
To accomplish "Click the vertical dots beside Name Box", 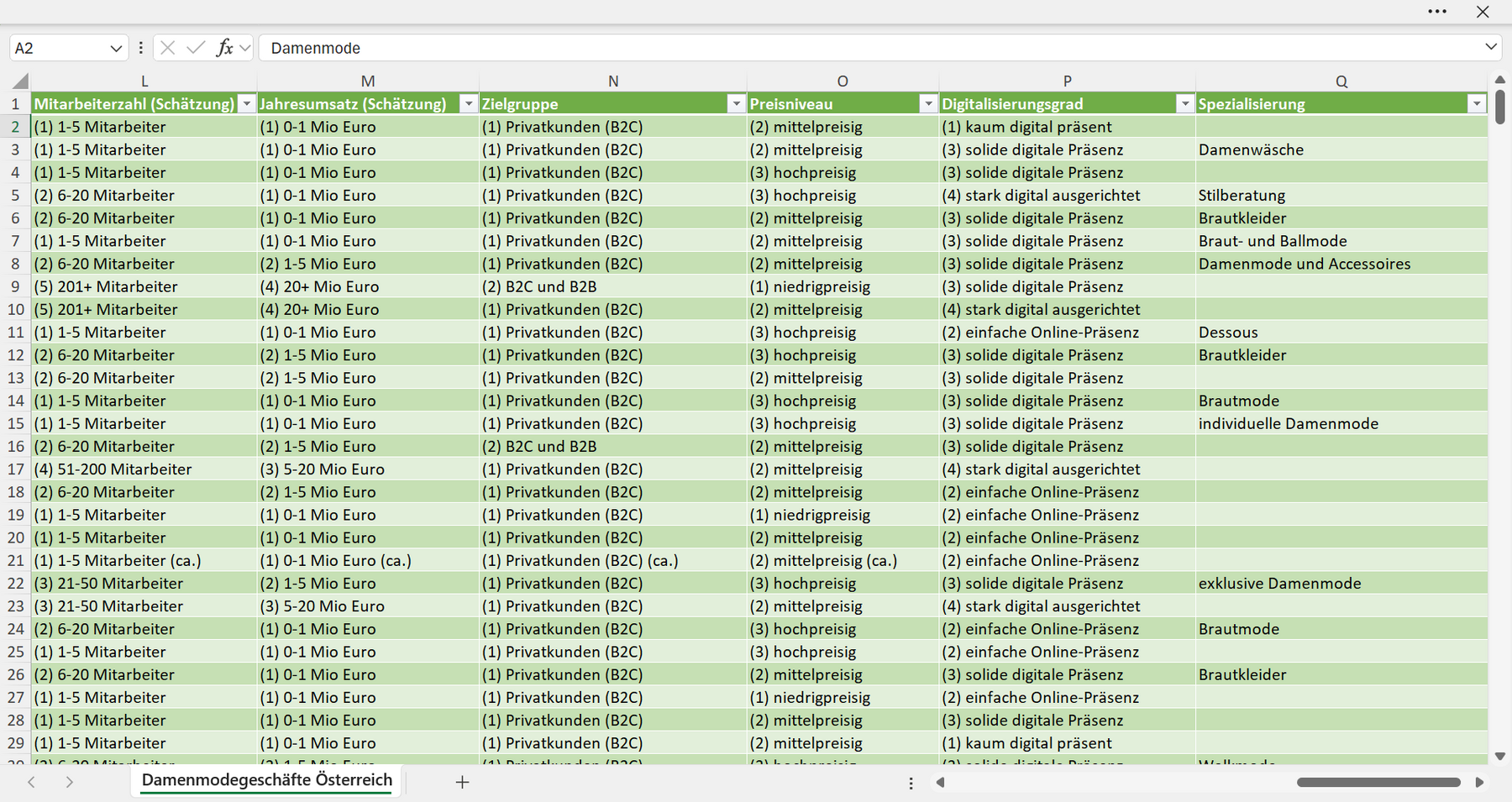I will tap(141, 48).
